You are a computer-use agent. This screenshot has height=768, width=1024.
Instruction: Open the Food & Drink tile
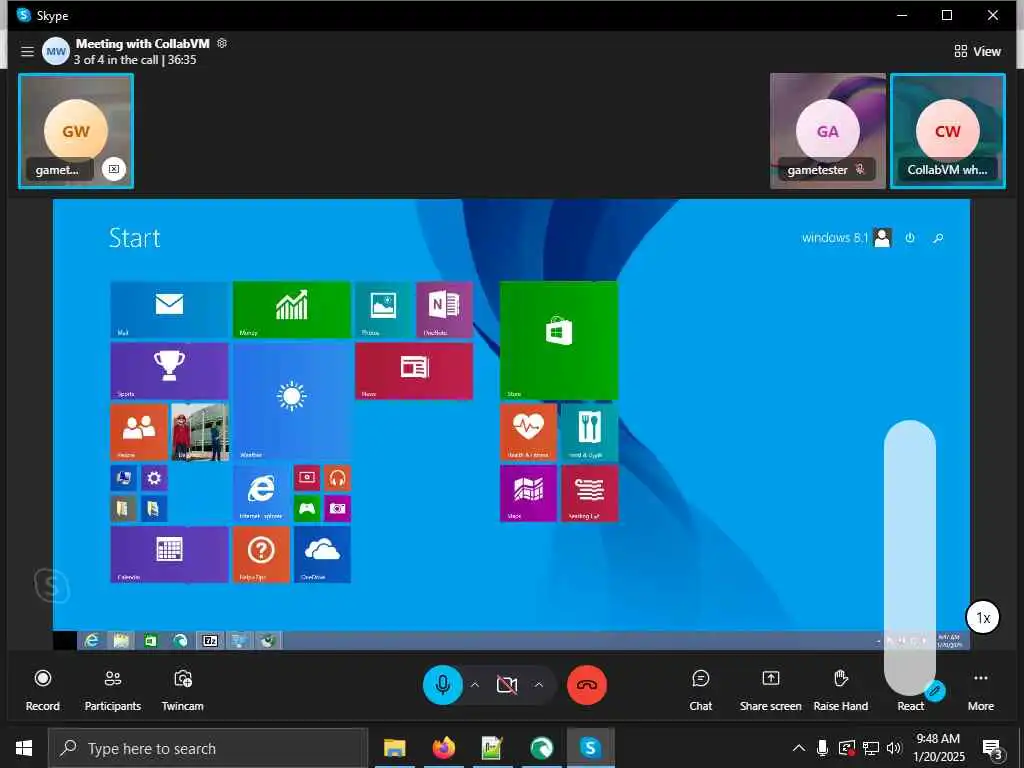tap(589, 432)
